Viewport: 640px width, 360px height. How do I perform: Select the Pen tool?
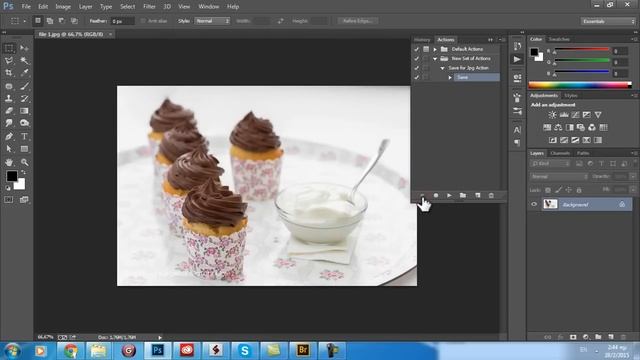coord(9,136)
